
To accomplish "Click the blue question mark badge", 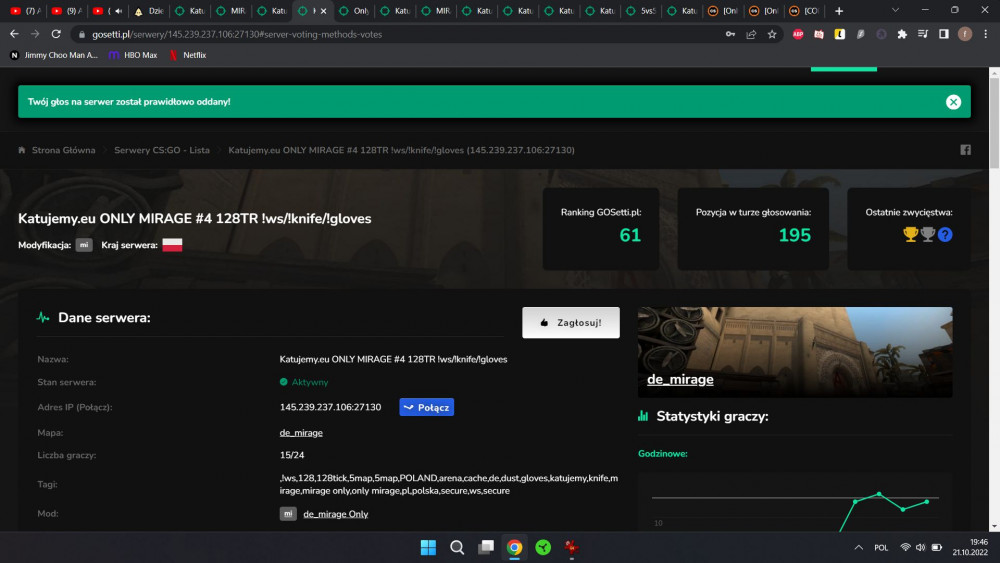I will pos(945,235).
